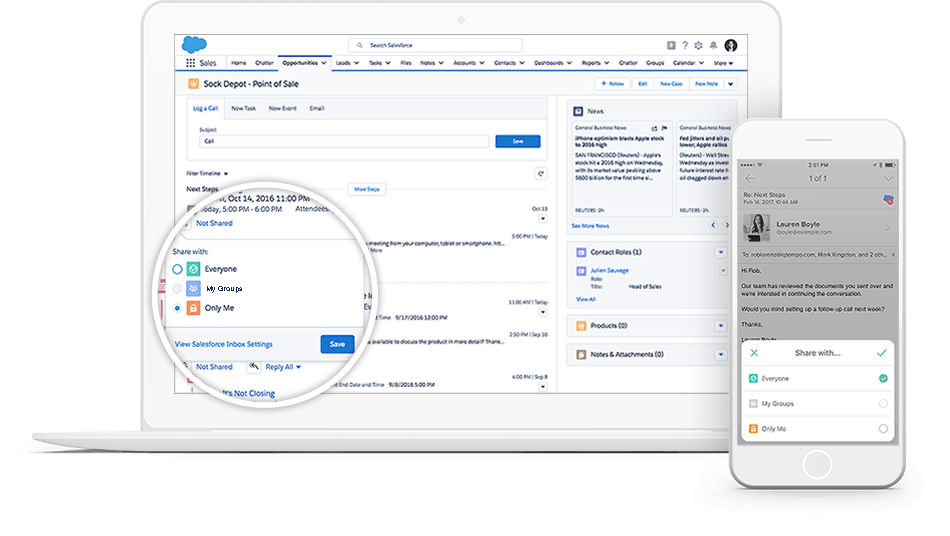Click Save button in Log a Call composer

coord(518,141)
